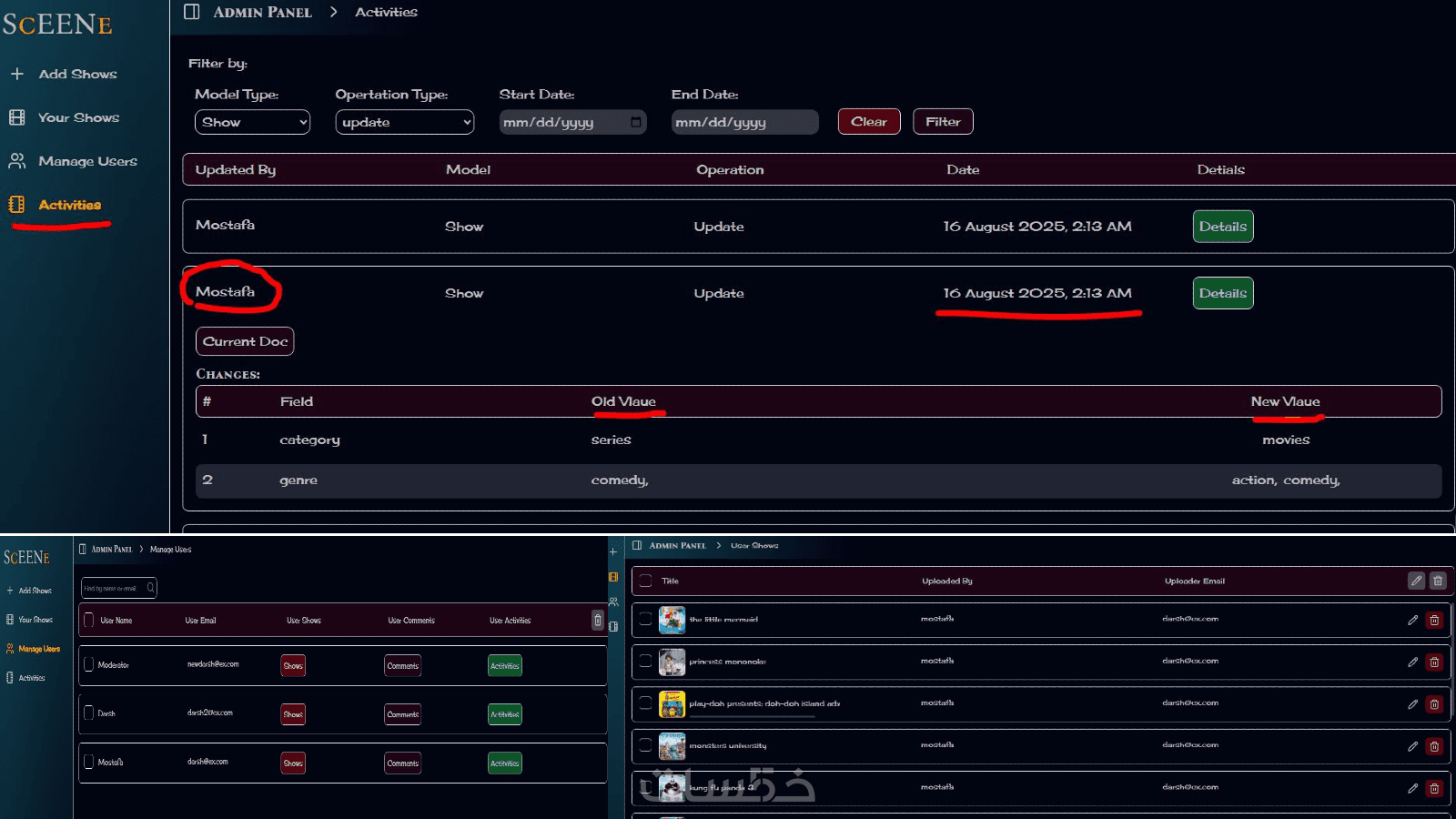Click the monsters university poster thumbnail
This screenshot has height=819, width=1456.
coord(672,746)
